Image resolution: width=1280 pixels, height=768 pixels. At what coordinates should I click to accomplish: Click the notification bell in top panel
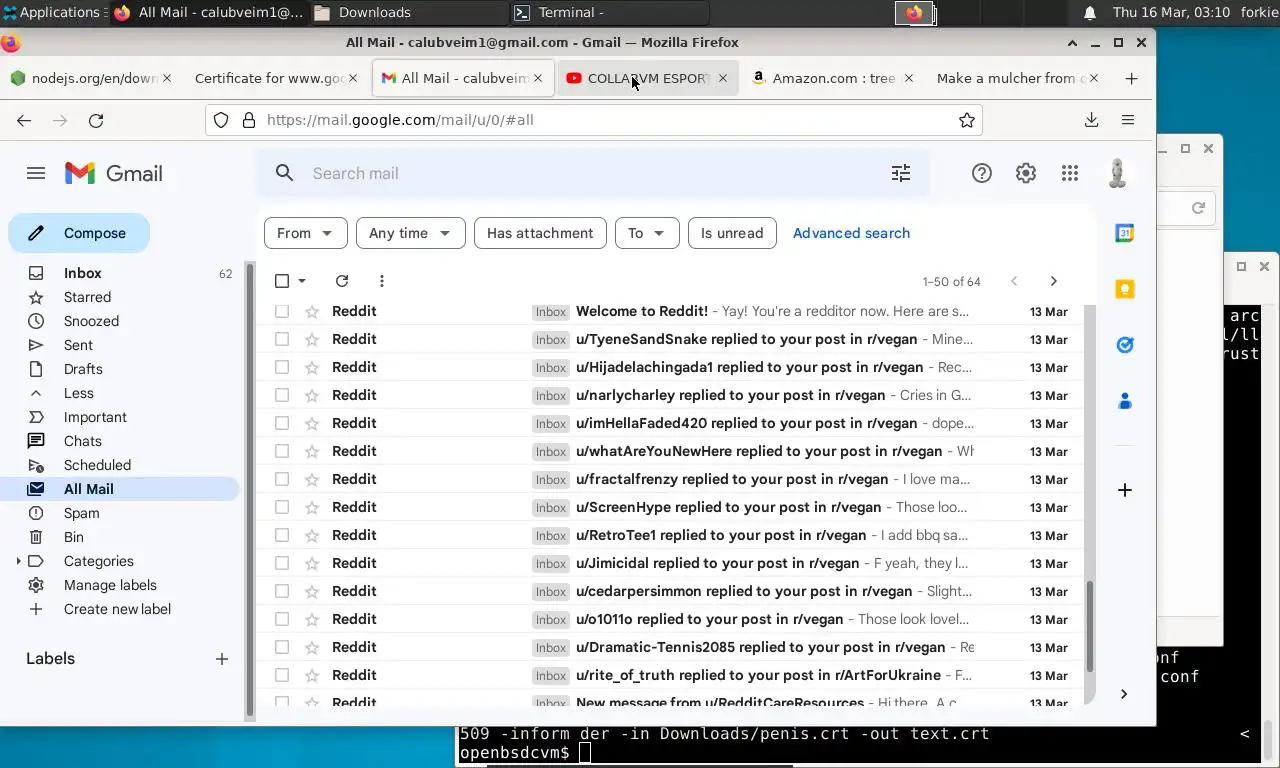point(1090,12)
